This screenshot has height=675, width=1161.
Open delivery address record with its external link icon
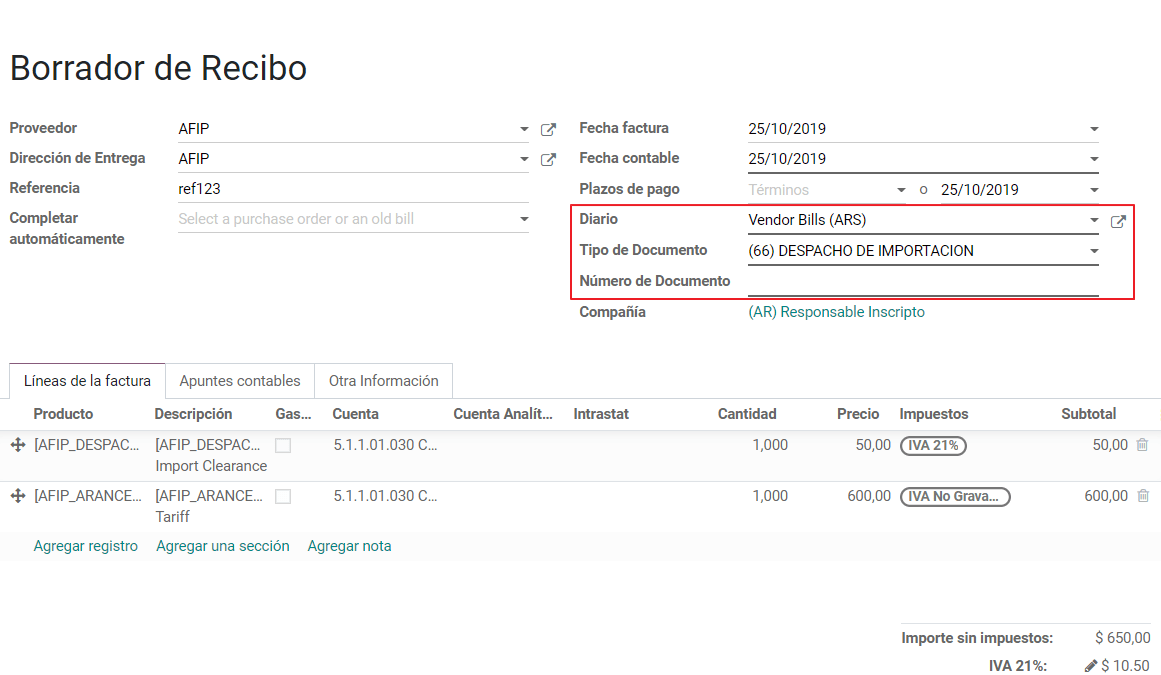click(x=548, y=158)
